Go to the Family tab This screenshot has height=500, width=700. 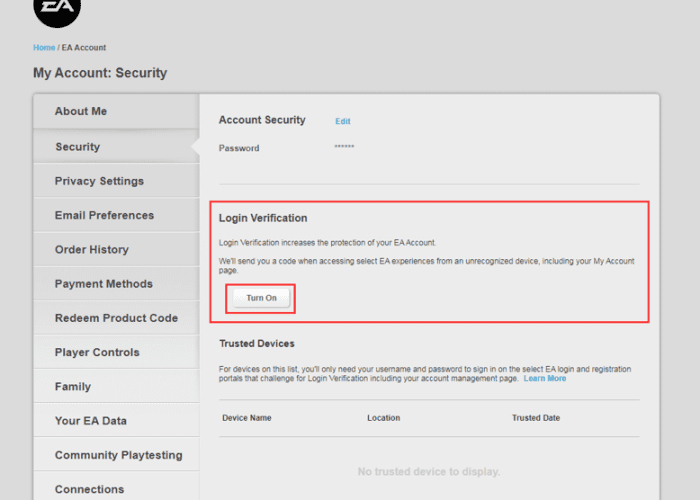pyautogui.click(x=73, y=386)
